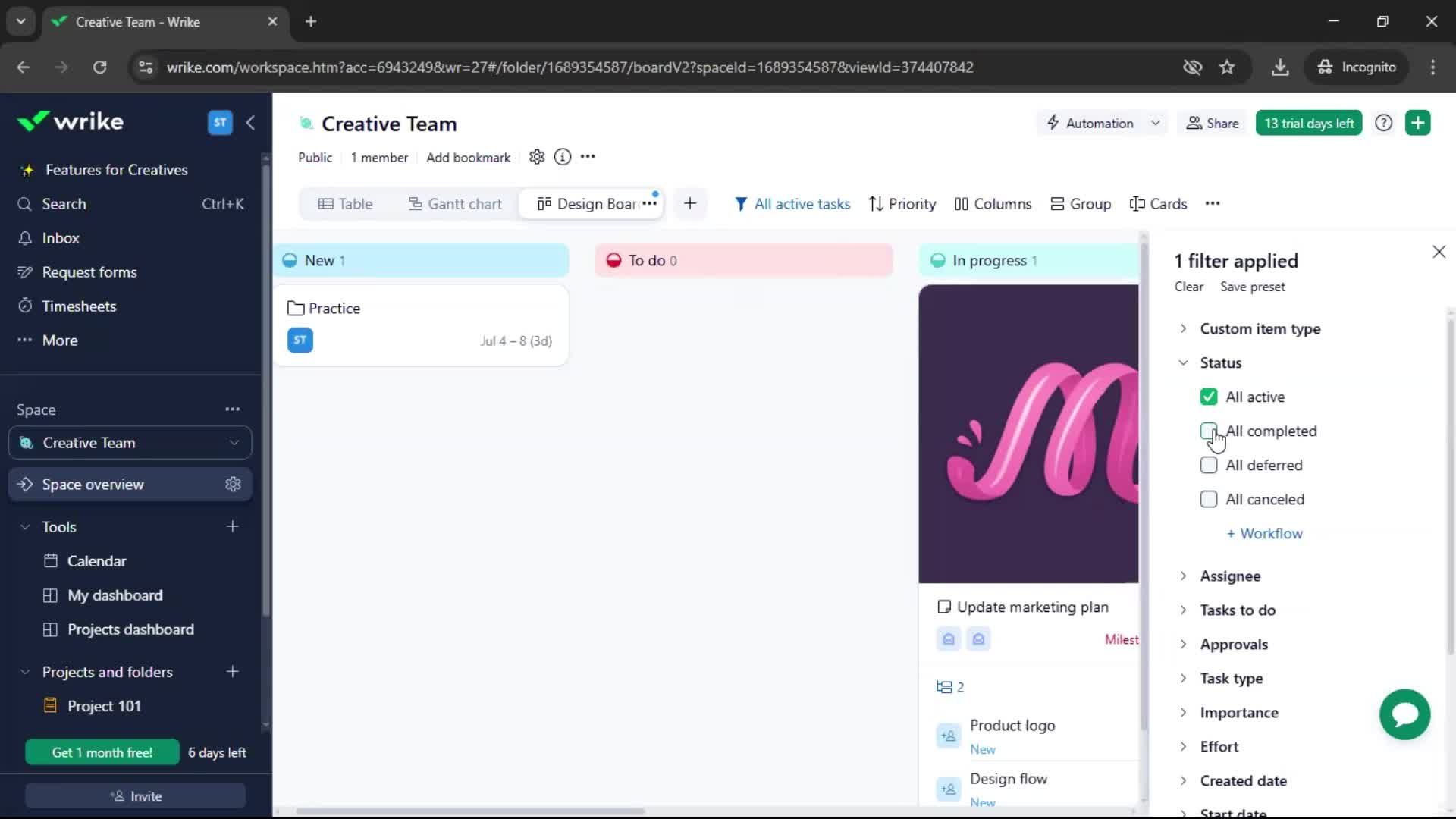Expand the Approvals filter
The image size is (1456, 819).
pyautogui.click(x=1183, y=645)
